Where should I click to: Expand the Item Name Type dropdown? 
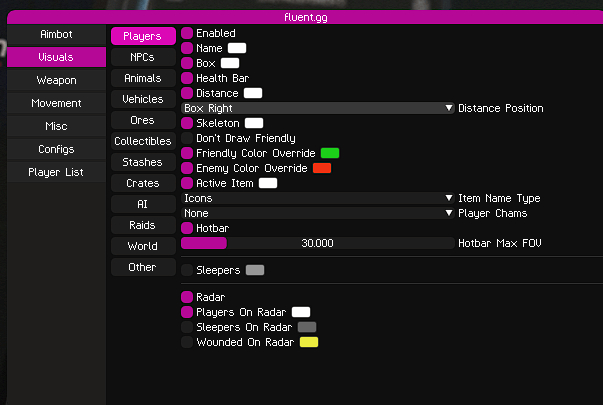pos(317,198)
